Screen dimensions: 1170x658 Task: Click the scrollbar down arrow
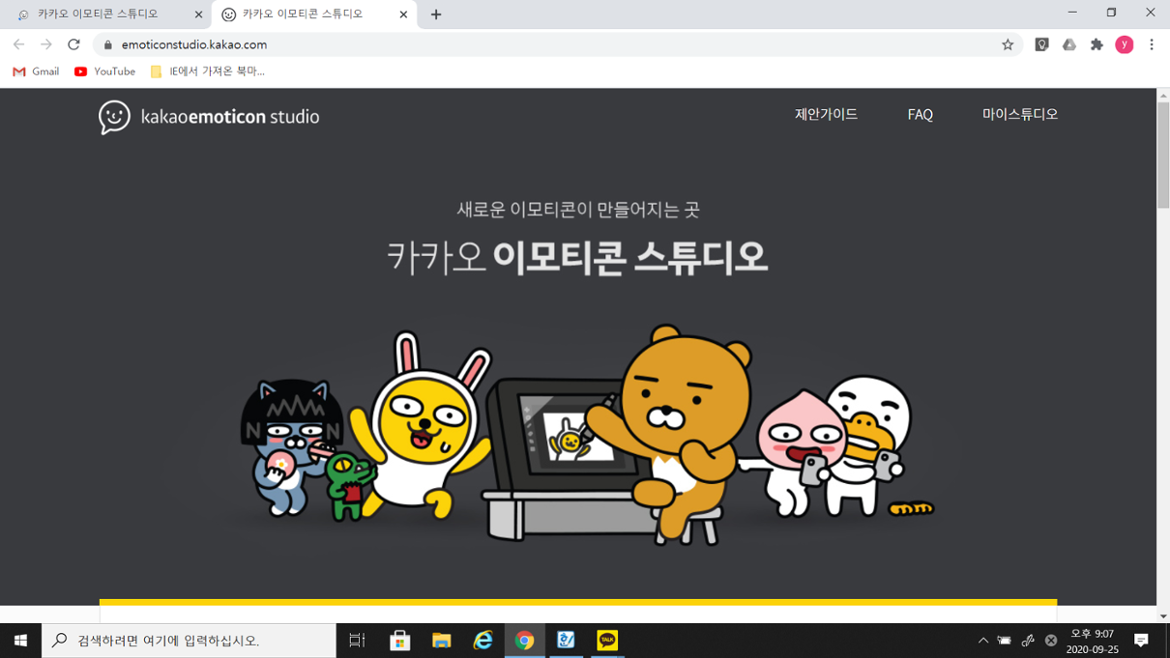1163,616
